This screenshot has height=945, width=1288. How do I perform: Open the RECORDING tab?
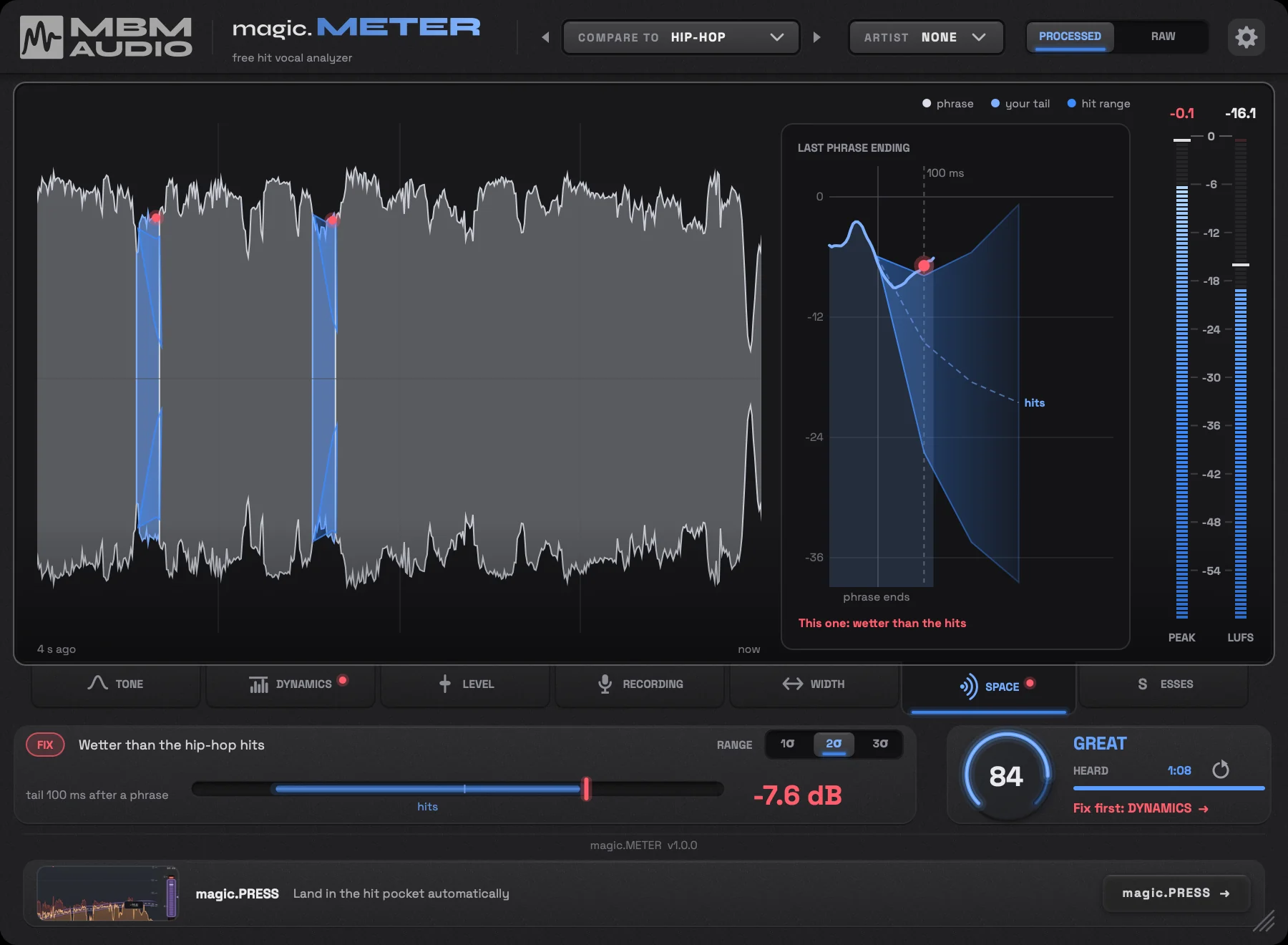(640, 684)
